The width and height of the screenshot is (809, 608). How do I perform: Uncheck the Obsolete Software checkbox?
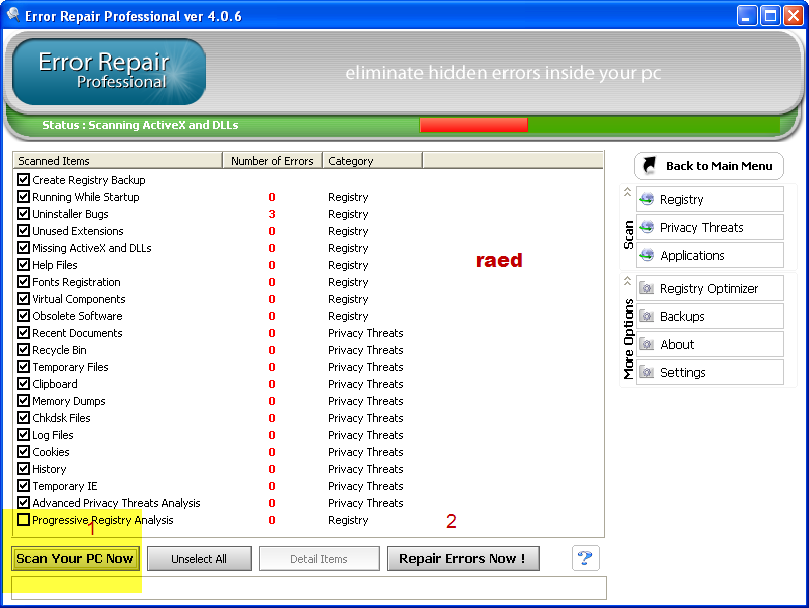pos(23,316)
